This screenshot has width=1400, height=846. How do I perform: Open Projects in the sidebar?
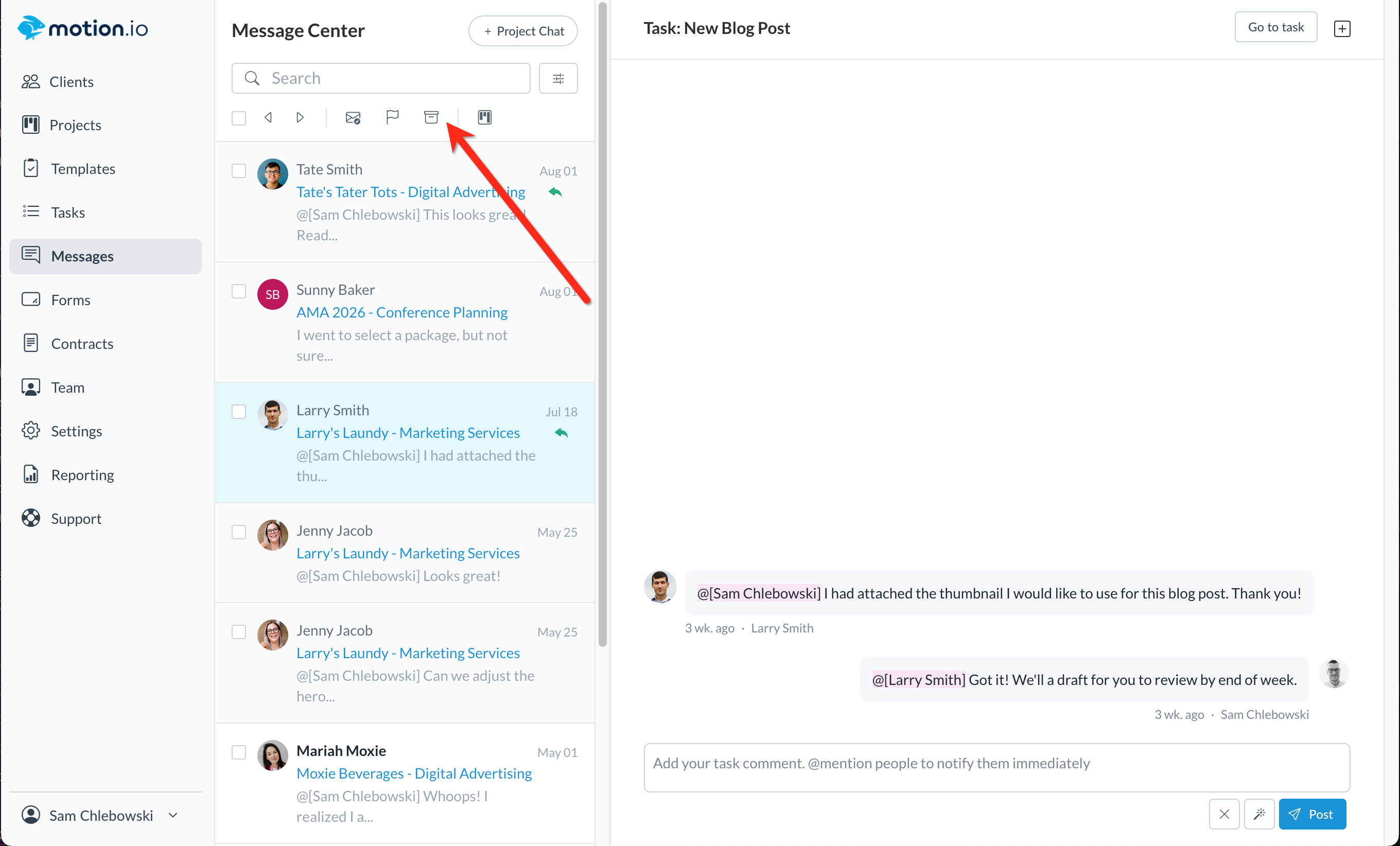[x=75, y=125]
